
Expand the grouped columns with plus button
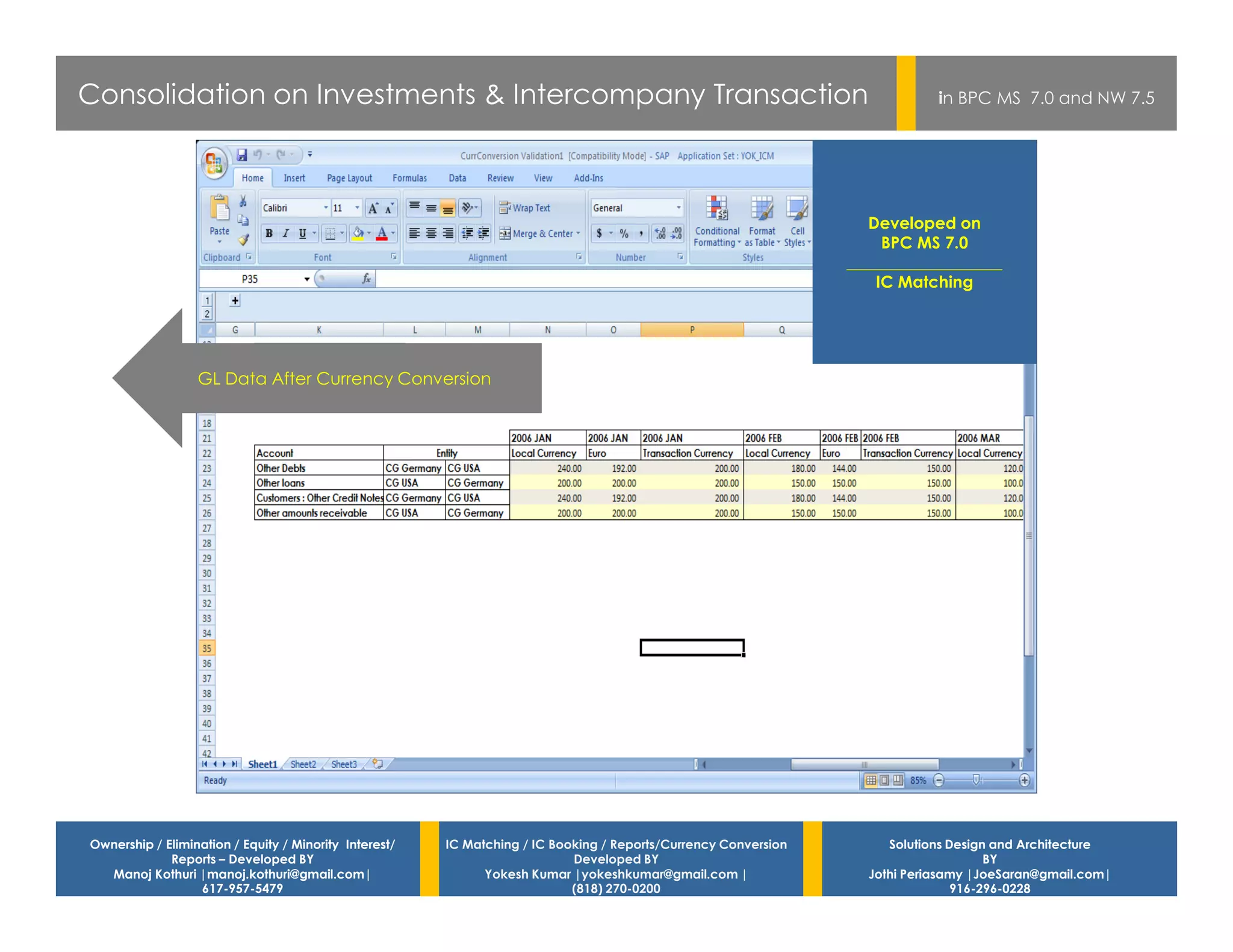coord(235,300)
